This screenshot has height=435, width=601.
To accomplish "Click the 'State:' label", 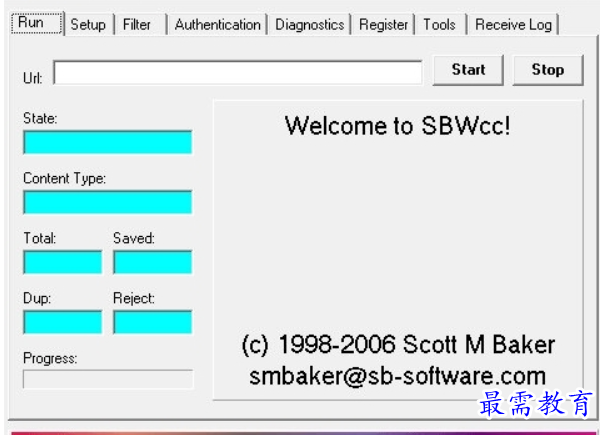I will pyautogui.click(x=40, y=118).
